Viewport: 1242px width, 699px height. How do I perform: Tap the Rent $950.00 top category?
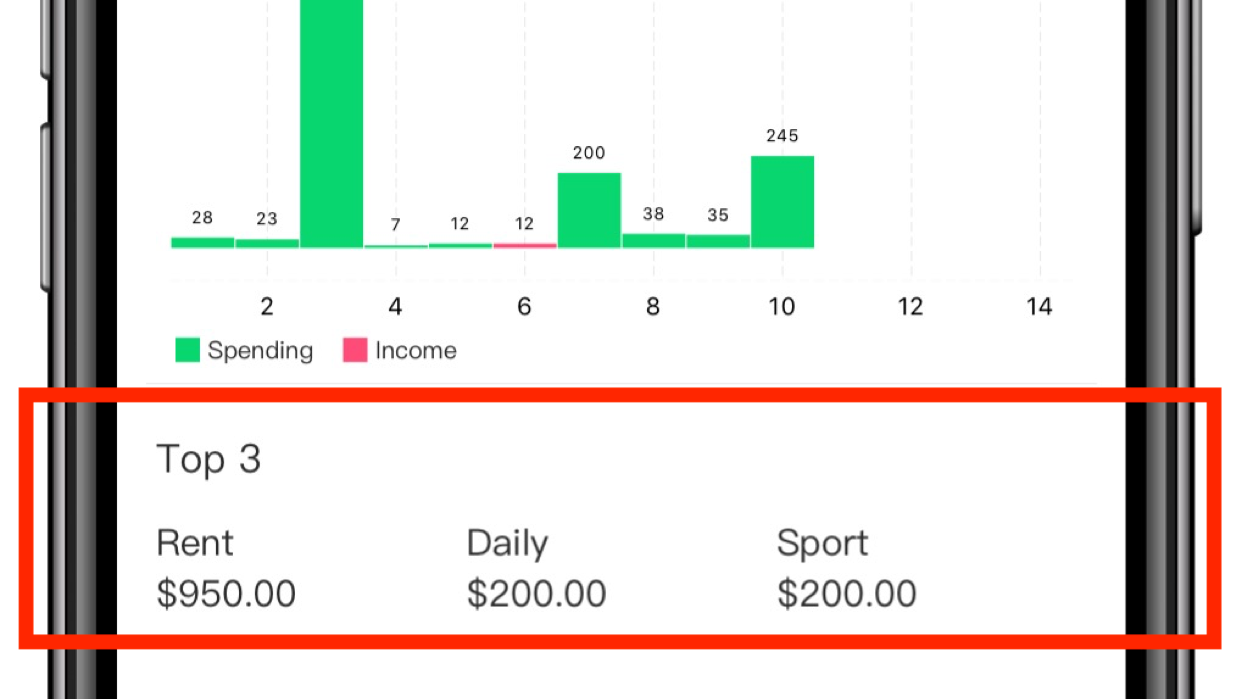(x=226, y=568)
